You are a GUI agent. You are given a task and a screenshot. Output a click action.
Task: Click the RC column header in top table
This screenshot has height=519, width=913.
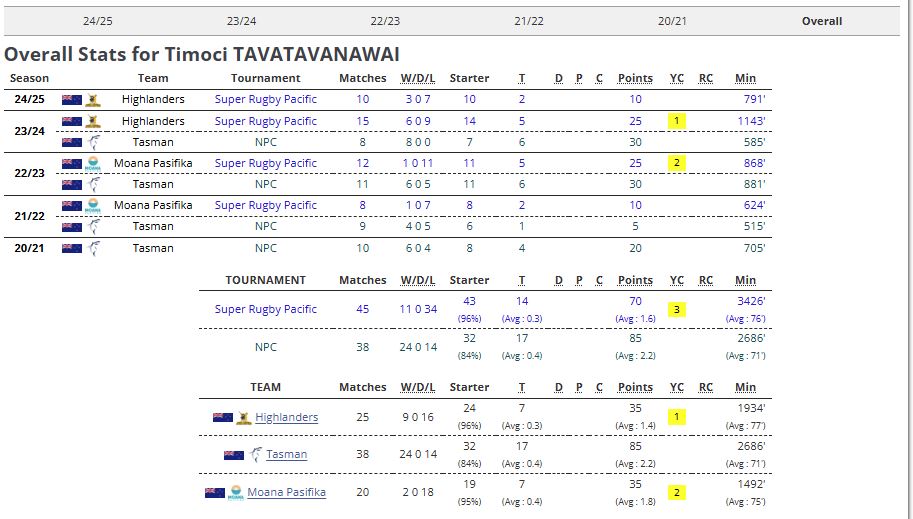coord(706,78)
